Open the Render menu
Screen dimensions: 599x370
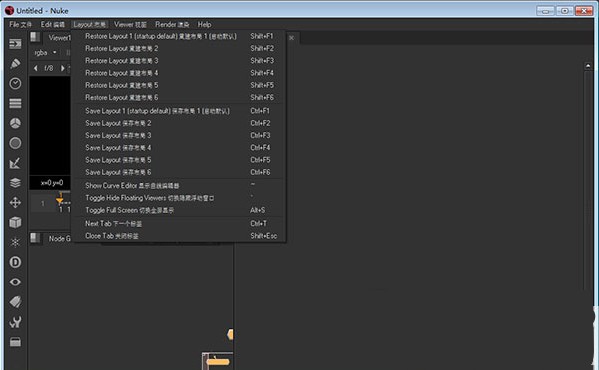172,24
